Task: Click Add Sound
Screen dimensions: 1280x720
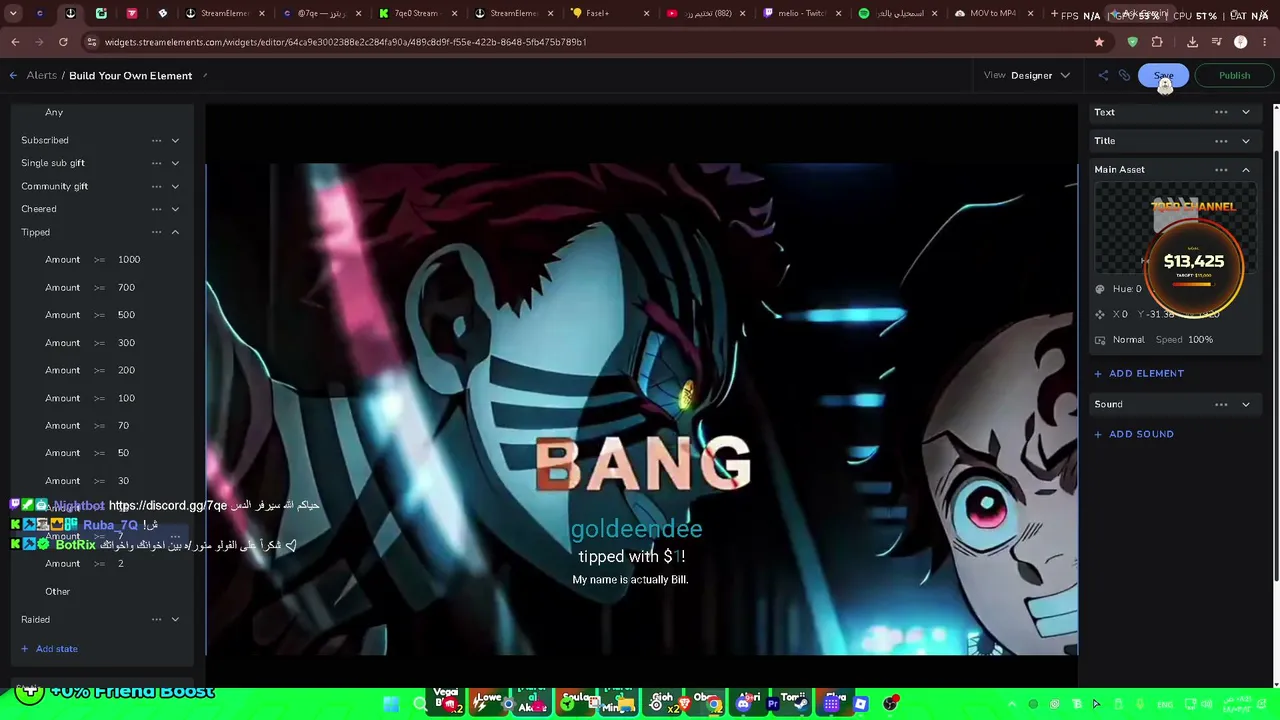Action: [x=1134, y=434]
